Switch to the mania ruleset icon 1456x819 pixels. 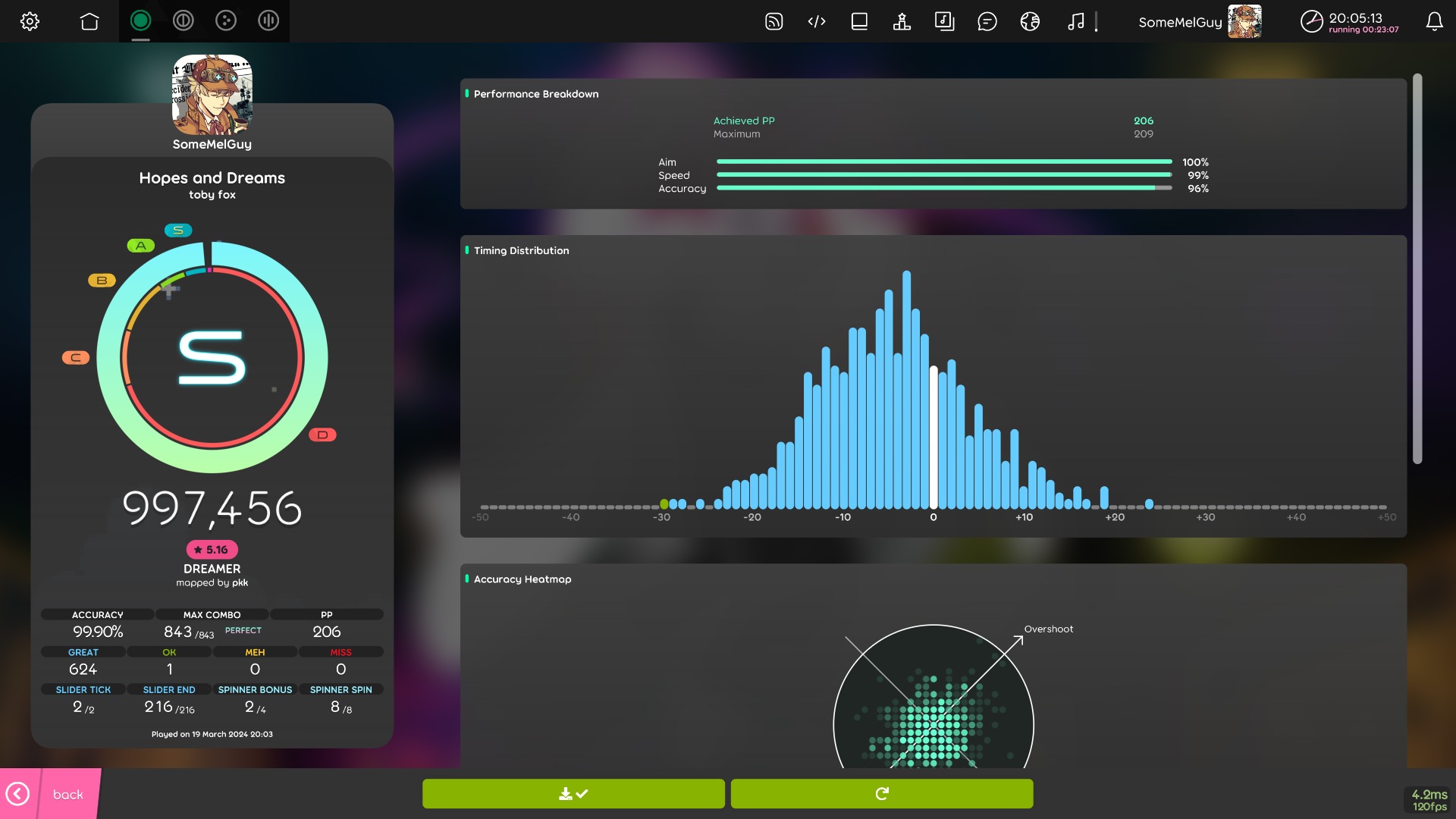pos(268,21)
